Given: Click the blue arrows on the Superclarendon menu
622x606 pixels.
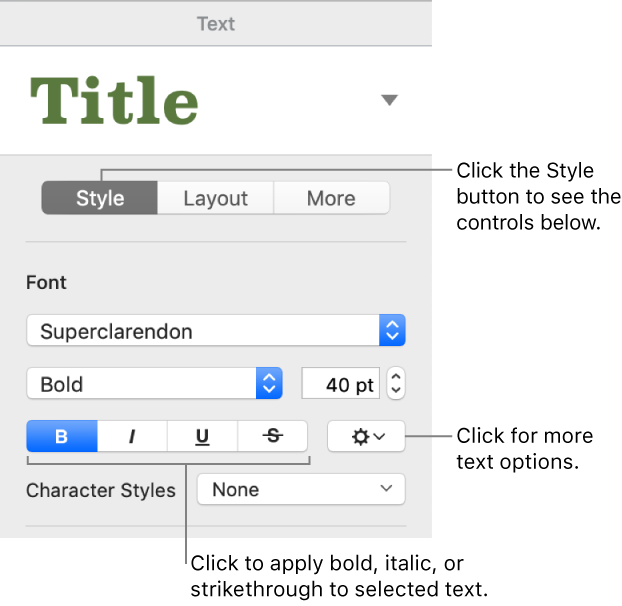Looking at the screenshot, I should click(x=393, y=331).
